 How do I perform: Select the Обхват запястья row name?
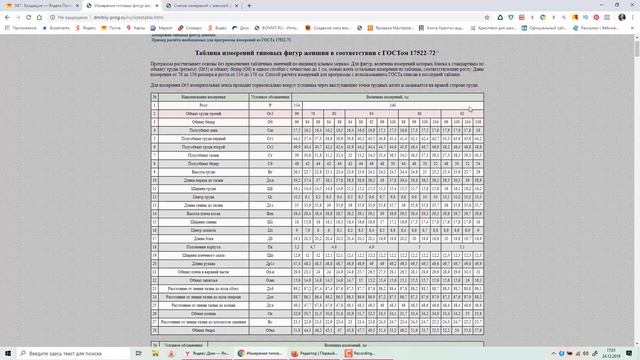[x=203, y=280]
